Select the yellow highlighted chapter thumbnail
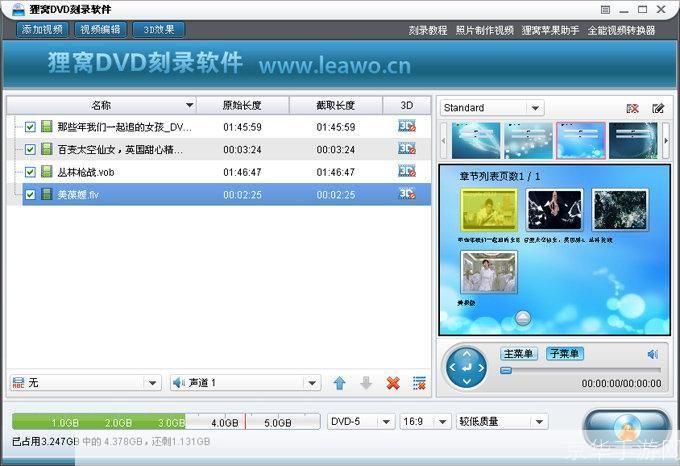Viewport: 680px width, 466px height. click(488, 210)
